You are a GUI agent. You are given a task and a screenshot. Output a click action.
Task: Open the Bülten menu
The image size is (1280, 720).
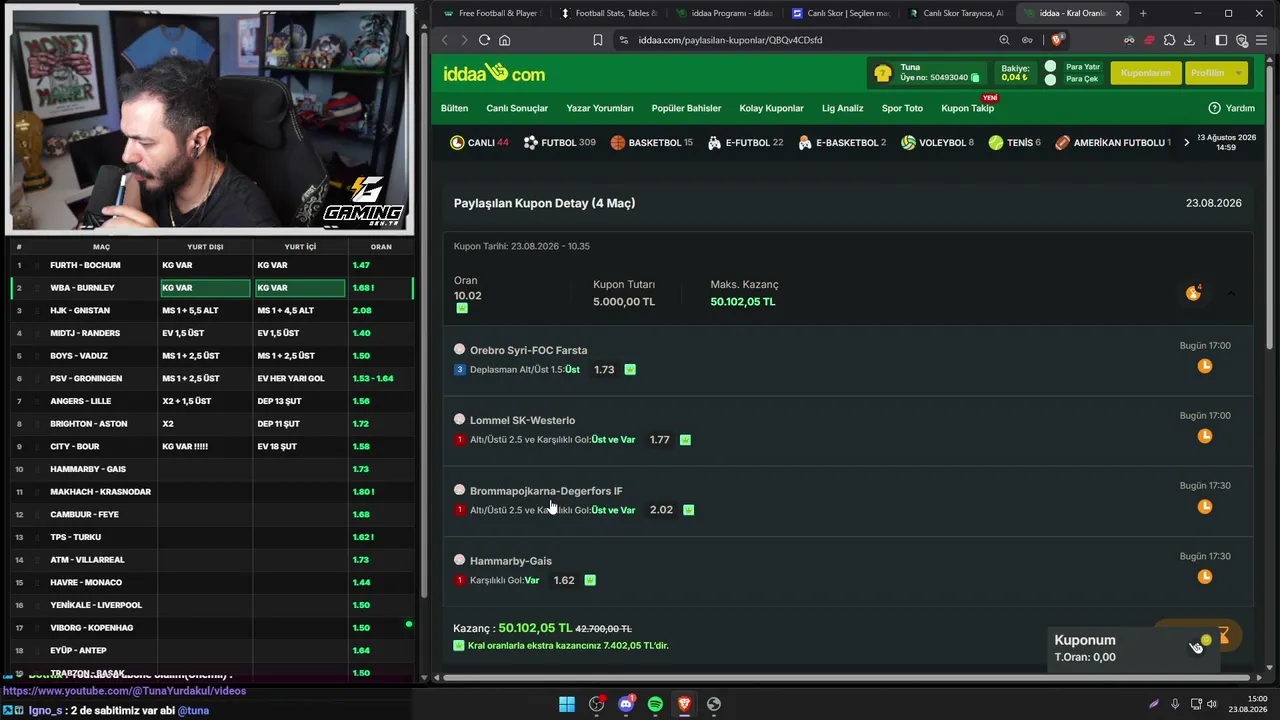click(454, 108)
